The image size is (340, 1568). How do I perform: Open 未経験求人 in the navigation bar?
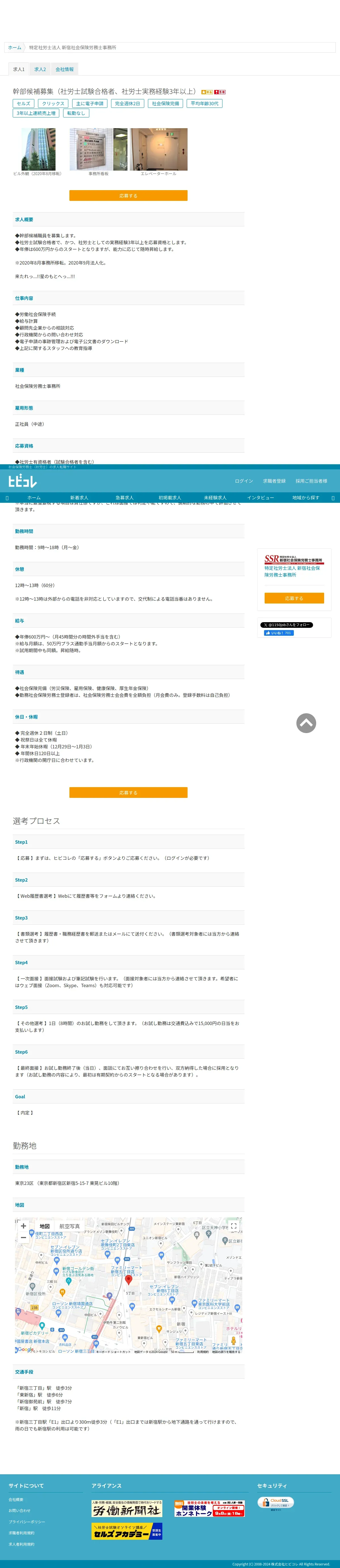point(215,497)
